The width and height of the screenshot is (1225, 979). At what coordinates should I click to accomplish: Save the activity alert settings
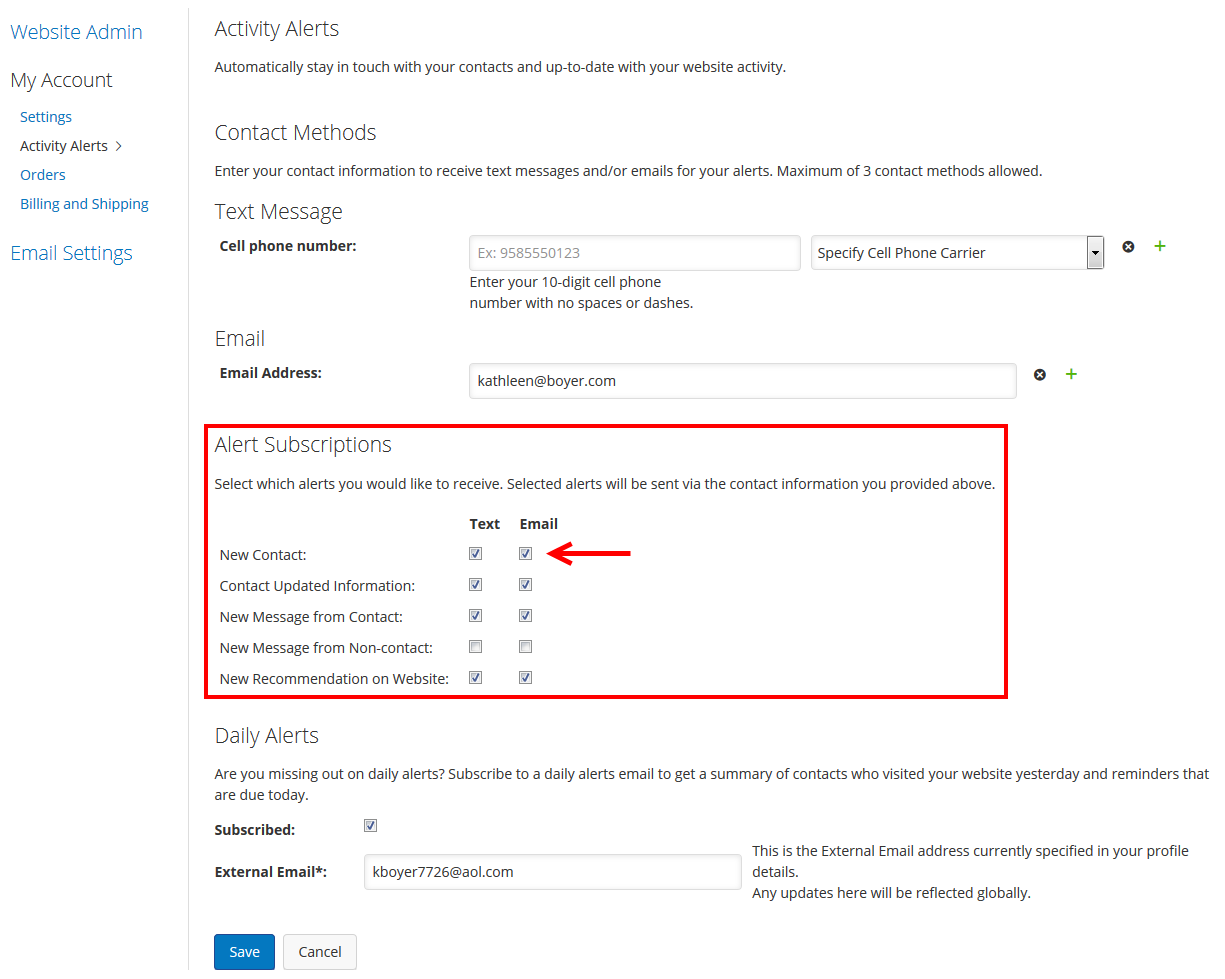(244, 952)
